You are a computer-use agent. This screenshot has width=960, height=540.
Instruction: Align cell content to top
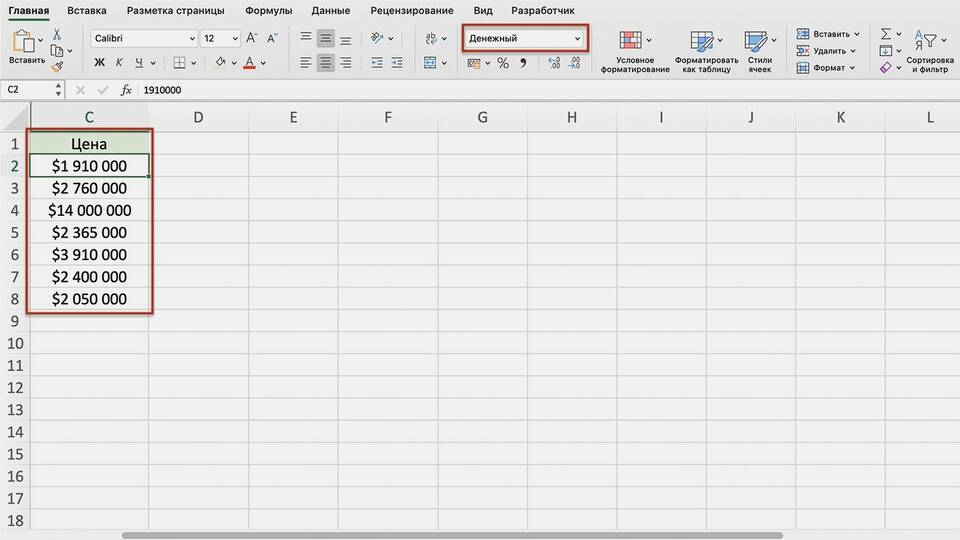point(306,38)
